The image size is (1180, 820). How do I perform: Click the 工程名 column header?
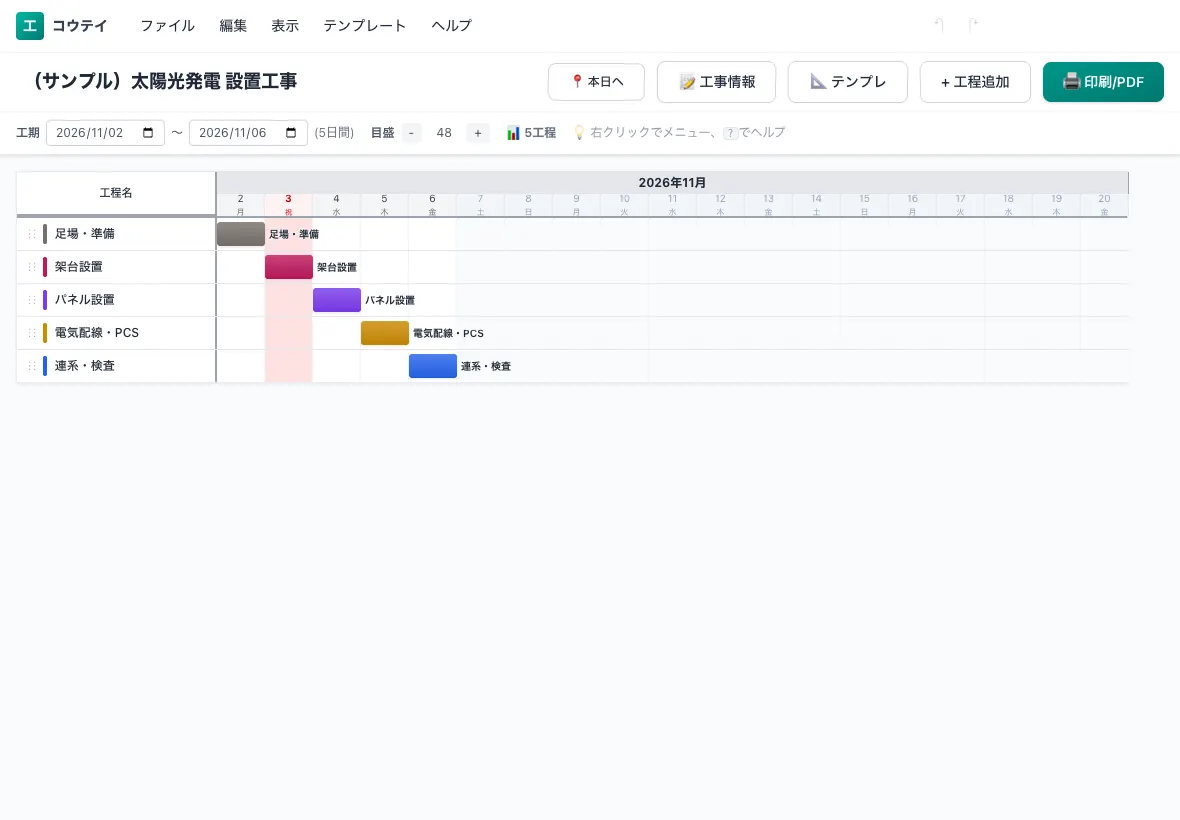(116, 193)
